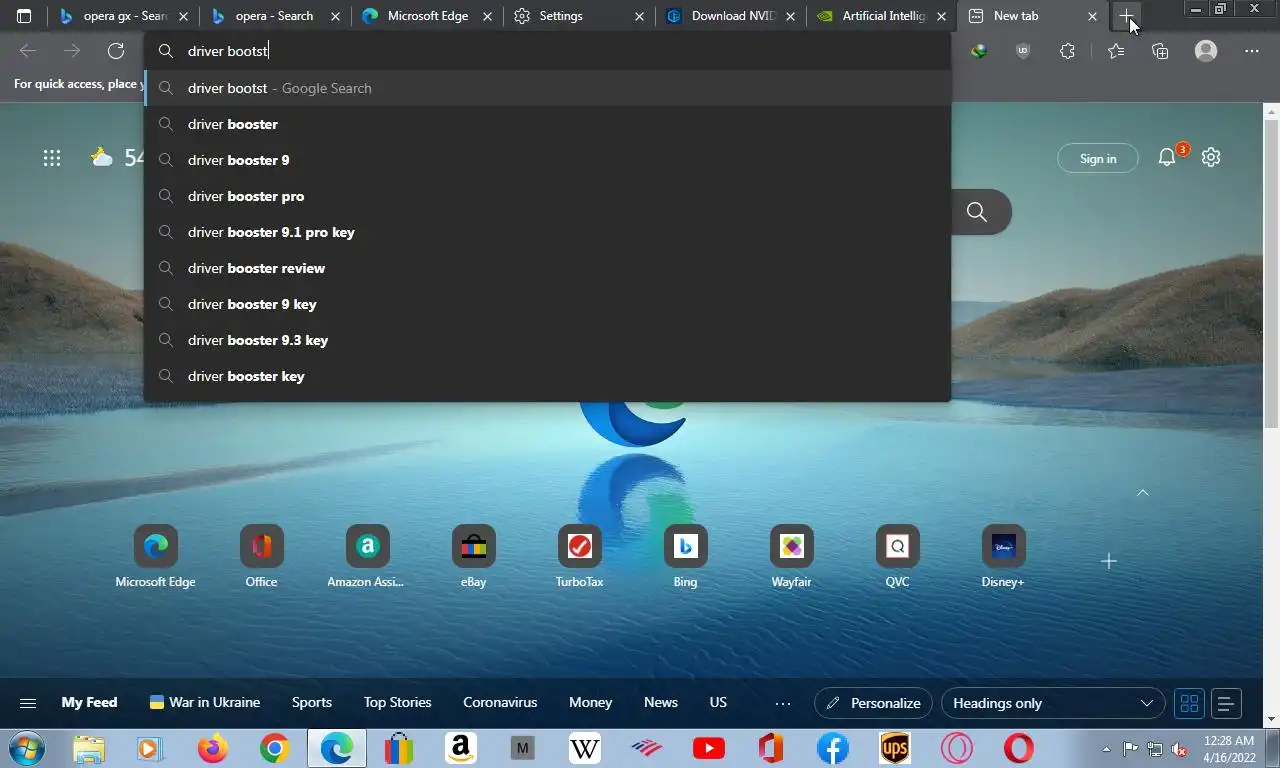Open the tab actions menu icon
The width and height of the screenshot is (1280, 768).
tap(24, 16)
